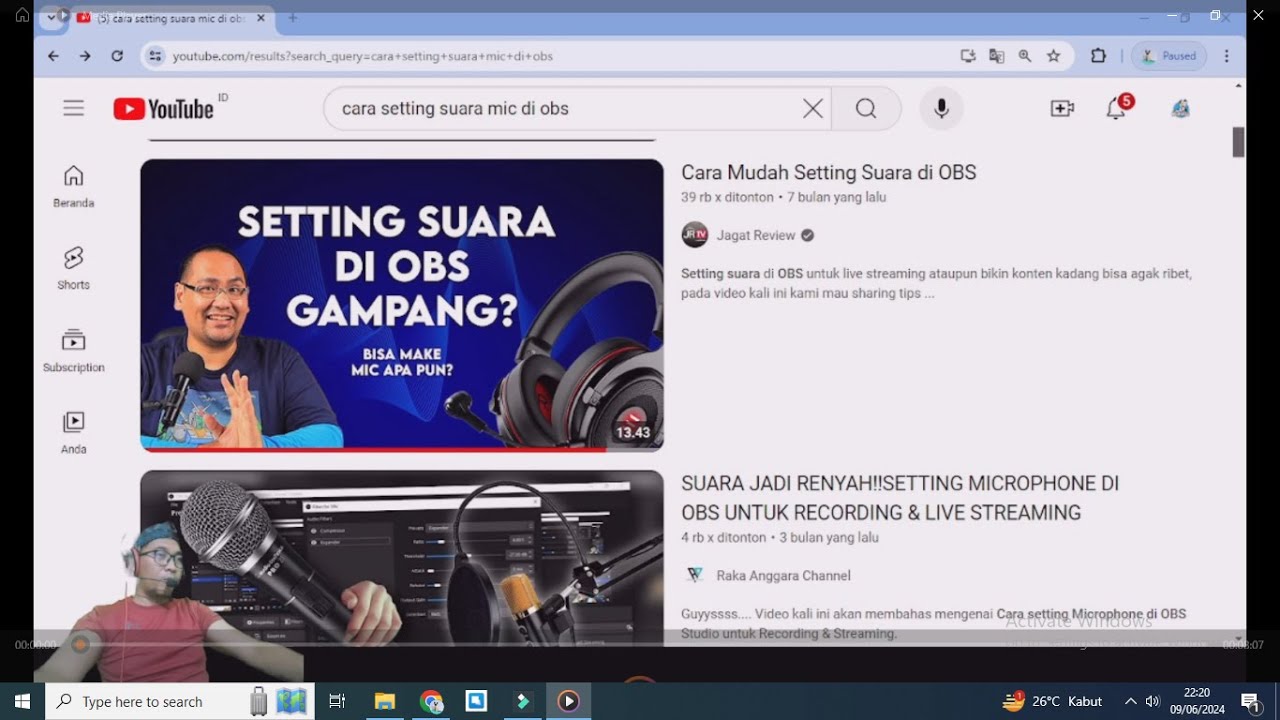Click the Raka Anggara channel avatar
Viewport: 1280px width, 720px height.
(694, 575)
